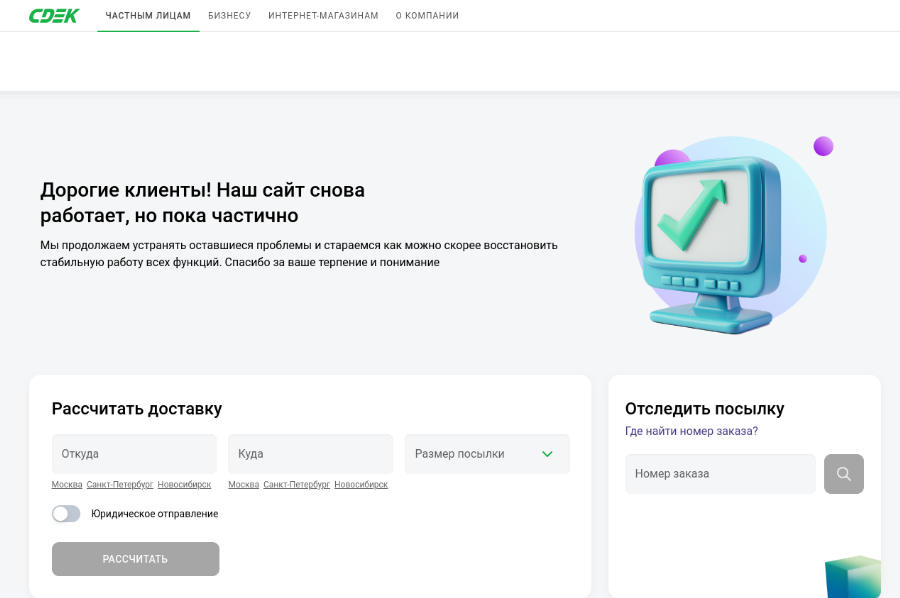Switch to the Бизнесу section
900x598 pixels.
229,15
